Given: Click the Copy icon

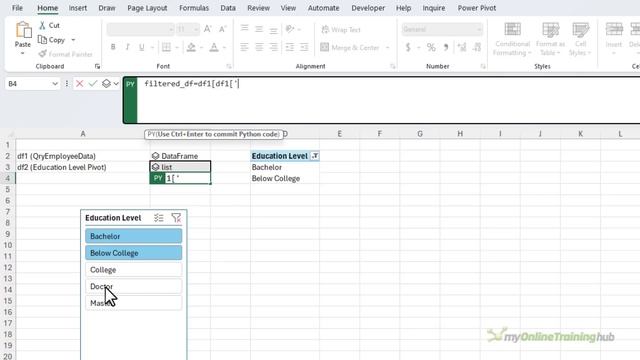Looking at the screenshot, I should pos(42,40).
